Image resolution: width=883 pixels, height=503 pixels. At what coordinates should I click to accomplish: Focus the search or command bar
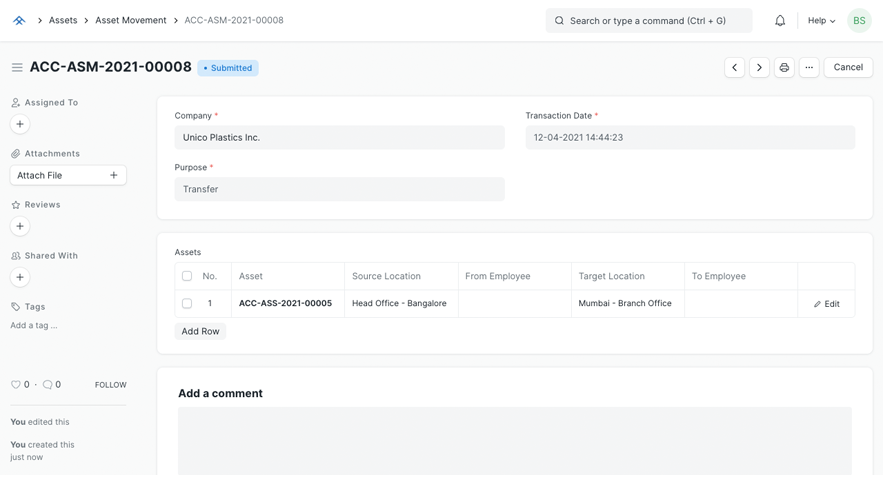click(648, 20)
